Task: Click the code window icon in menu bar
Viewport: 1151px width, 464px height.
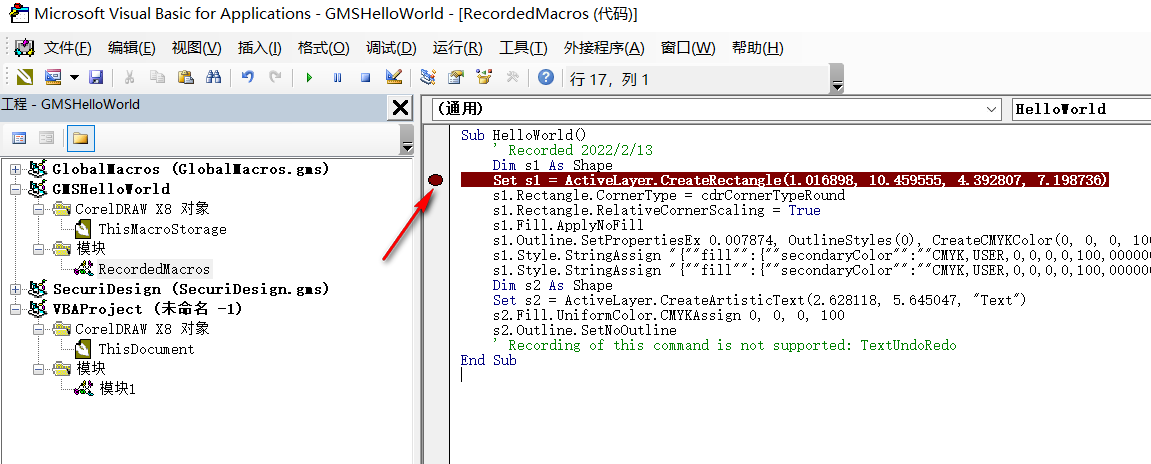Action: (24, 48)
